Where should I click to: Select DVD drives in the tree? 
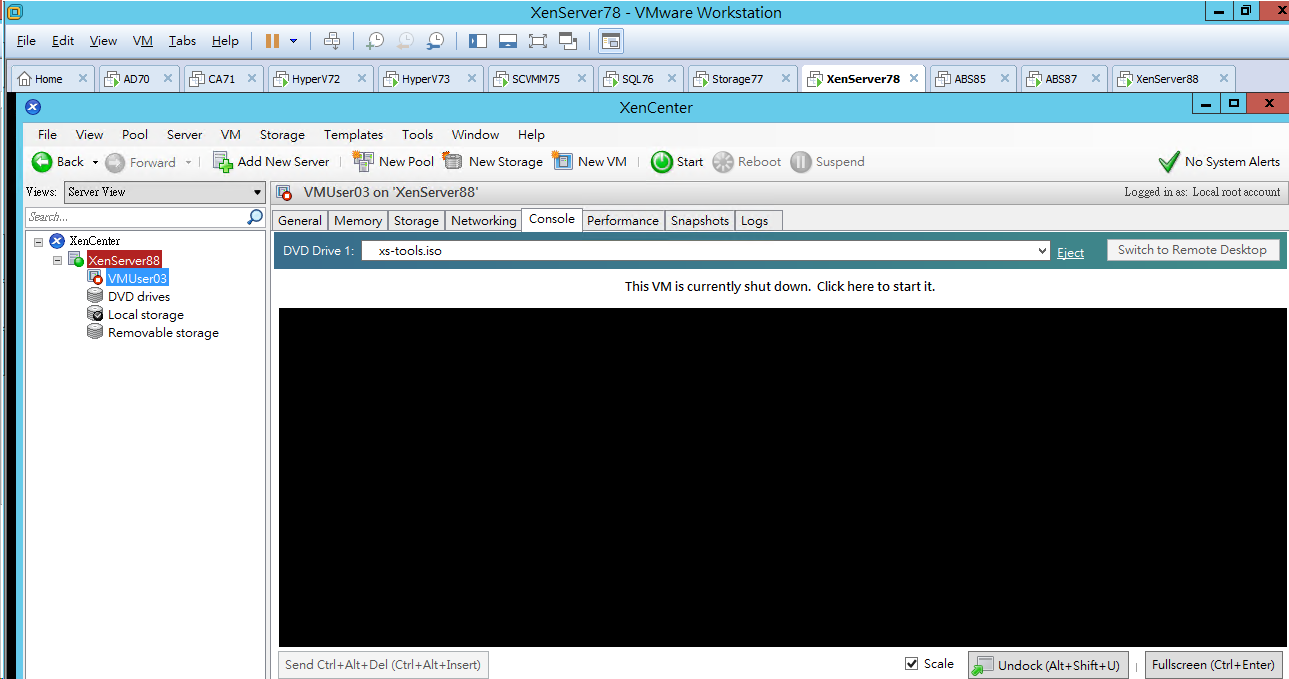coord(139,296)
